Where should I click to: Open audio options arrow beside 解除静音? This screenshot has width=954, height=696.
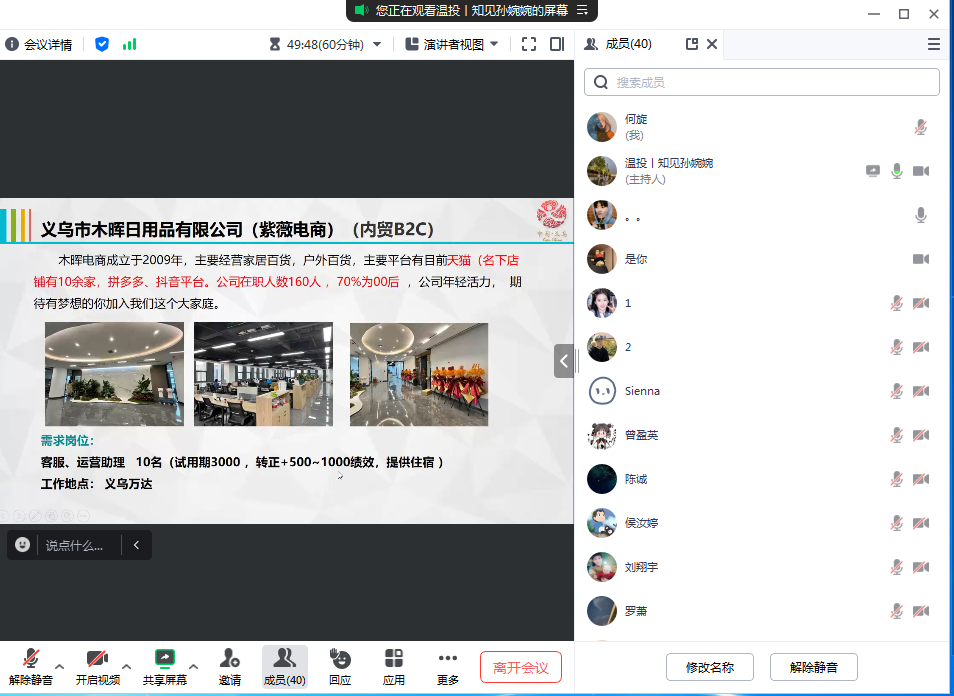[x=59, y=666]
